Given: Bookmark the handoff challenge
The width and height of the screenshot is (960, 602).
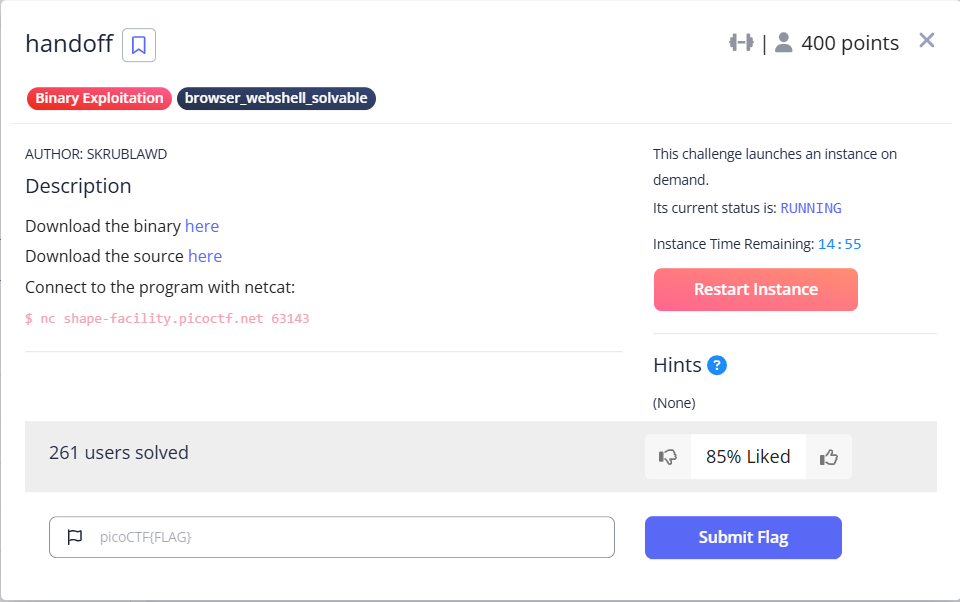Looking at the screenshot, I should pos(139,45).
